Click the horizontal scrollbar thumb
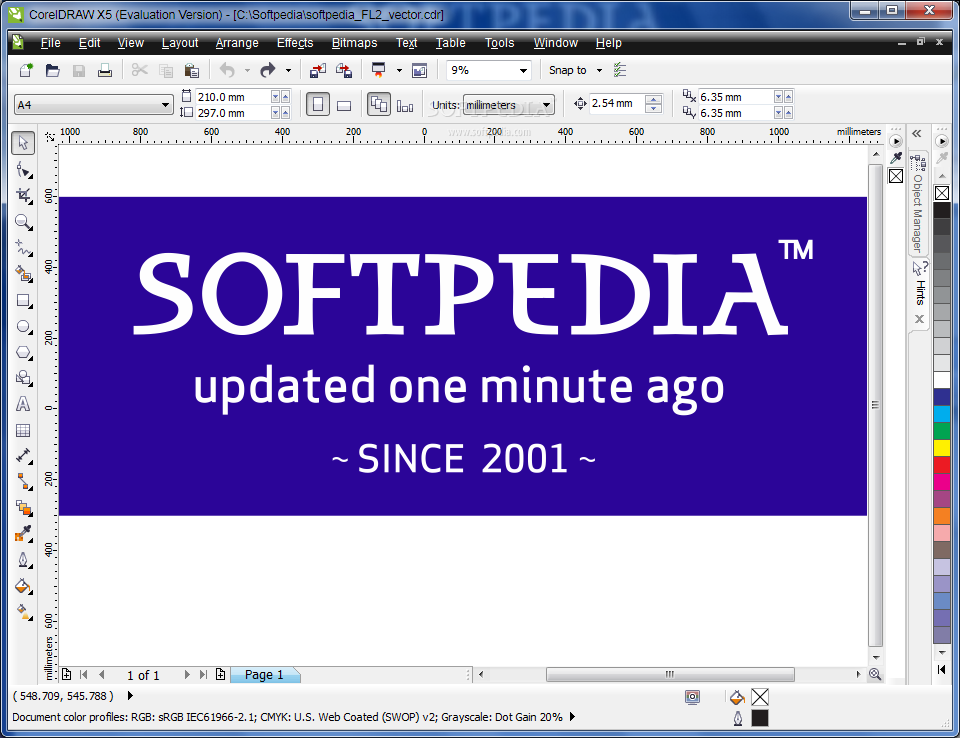Screen dimensions: 960x738 [x=670, y=675]
